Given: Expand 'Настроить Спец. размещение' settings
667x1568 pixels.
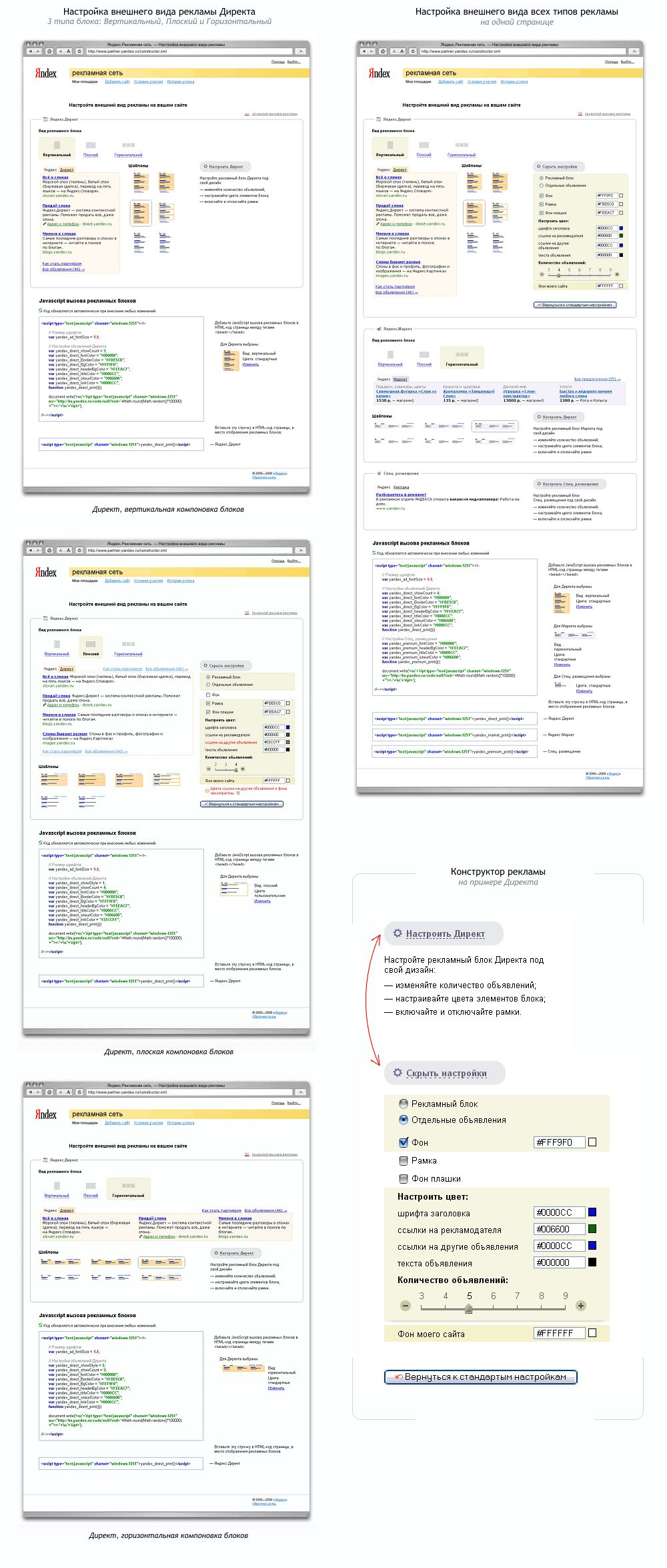Looking at the screenshot, I should (570, 484).
